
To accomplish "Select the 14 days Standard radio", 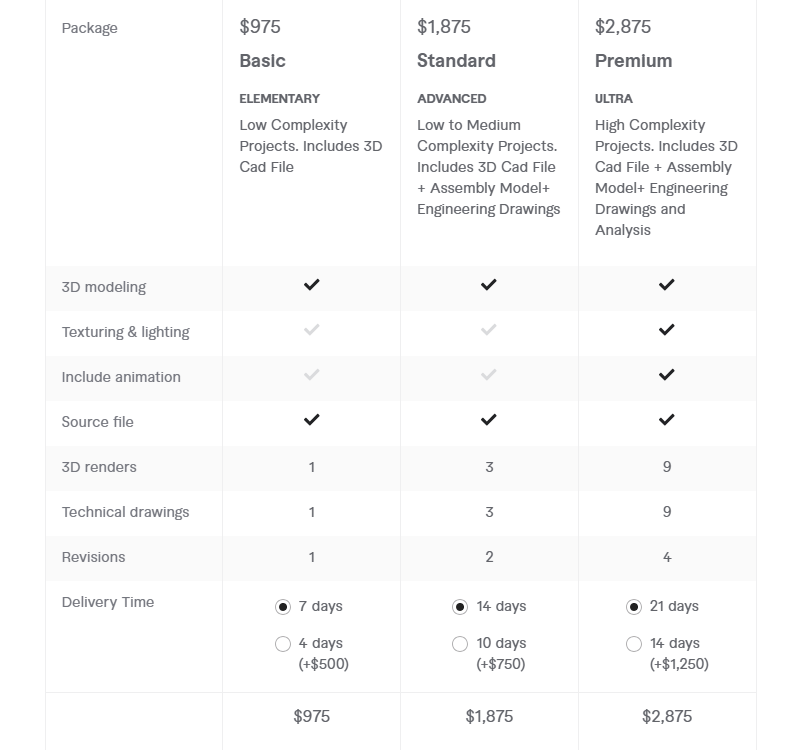I will [460, 607].
